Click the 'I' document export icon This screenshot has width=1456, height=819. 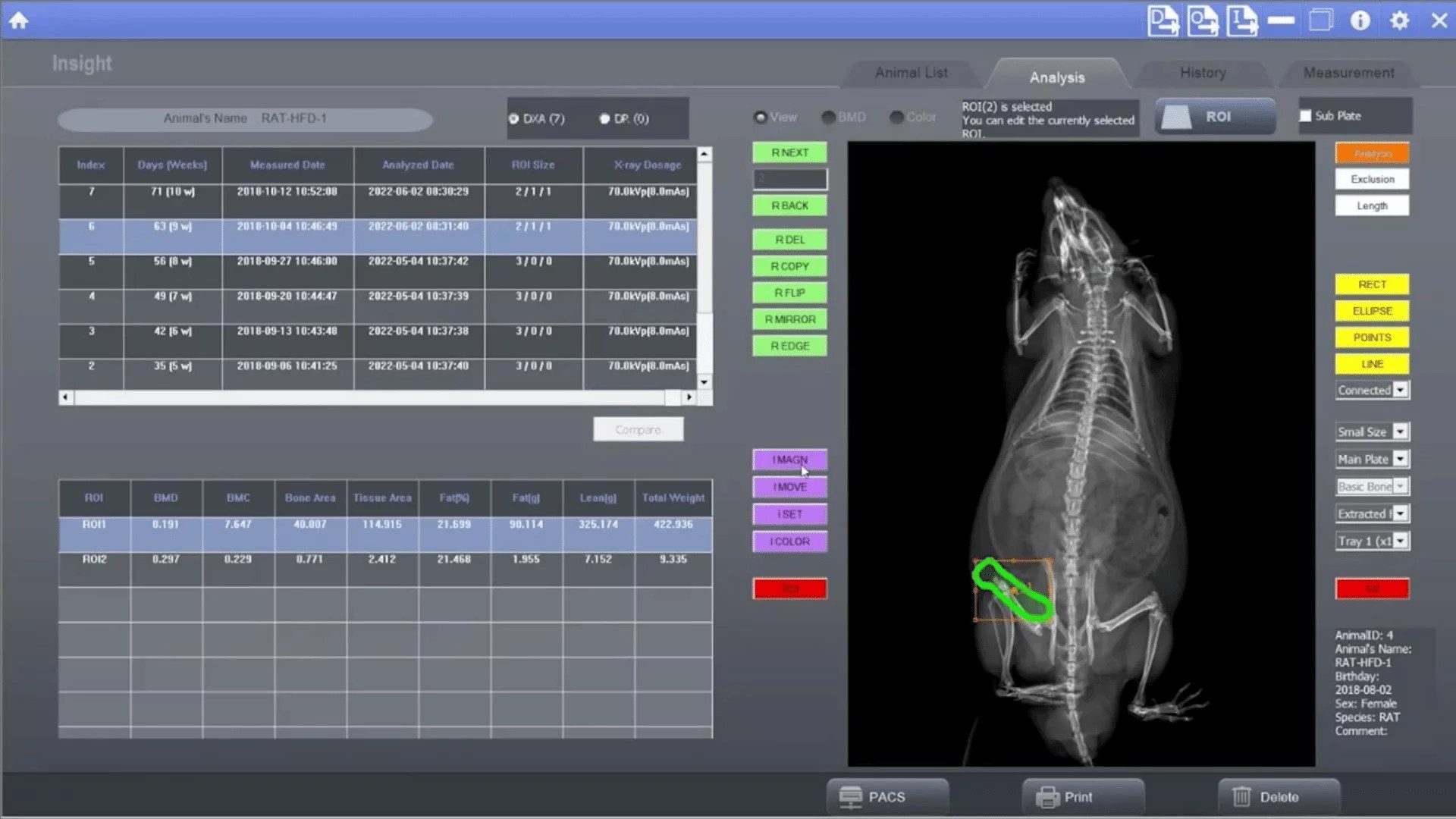pos(1242,20)
